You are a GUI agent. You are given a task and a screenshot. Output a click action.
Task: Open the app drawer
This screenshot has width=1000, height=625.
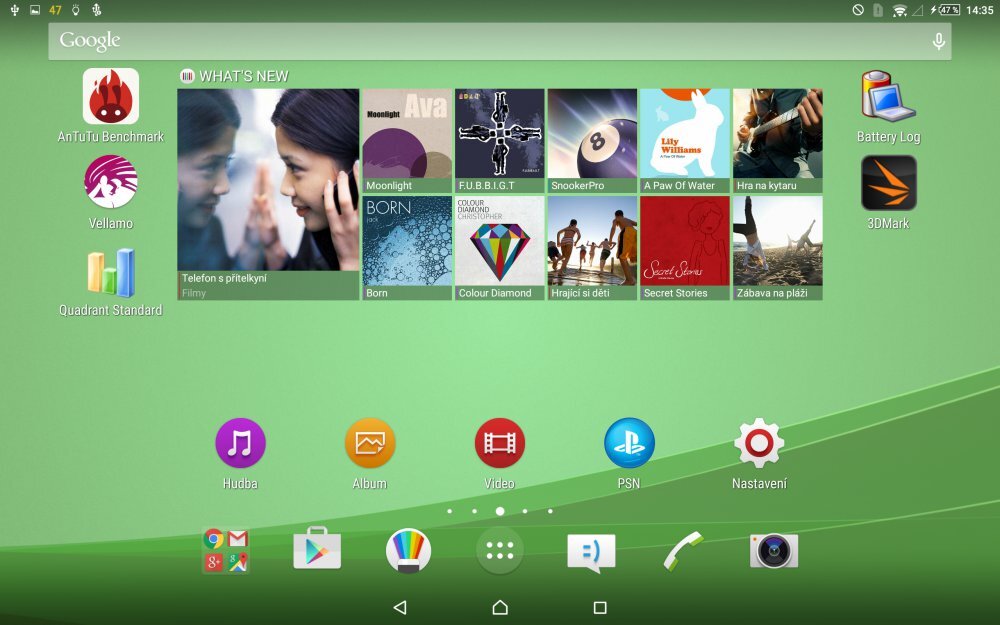tap(499, 549)
